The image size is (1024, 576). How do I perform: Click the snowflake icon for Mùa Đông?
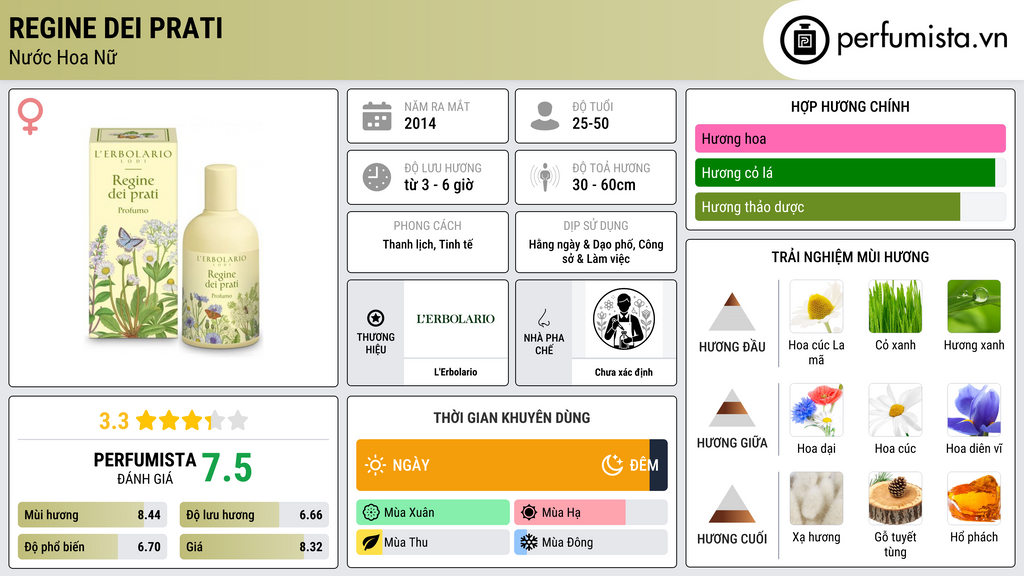(x=529, y=543)
